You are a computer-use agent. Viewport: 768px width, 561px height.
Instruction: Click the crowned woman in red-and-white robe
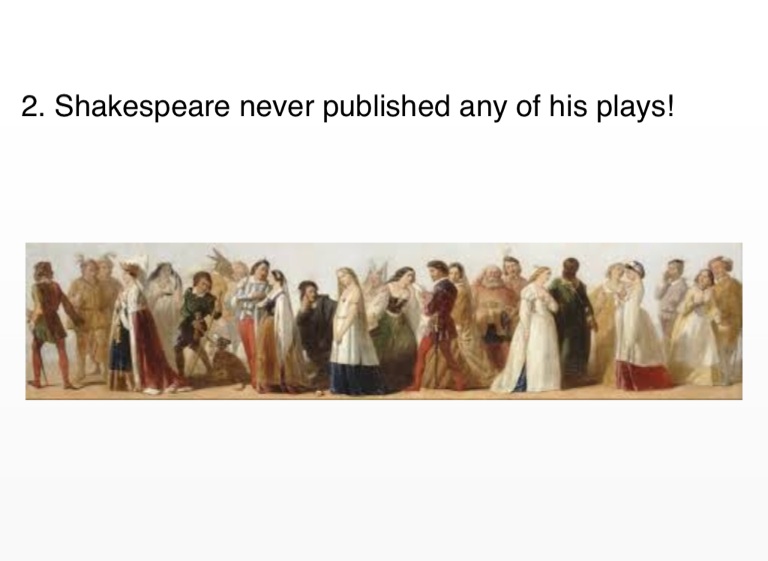(x=140, y=327)
